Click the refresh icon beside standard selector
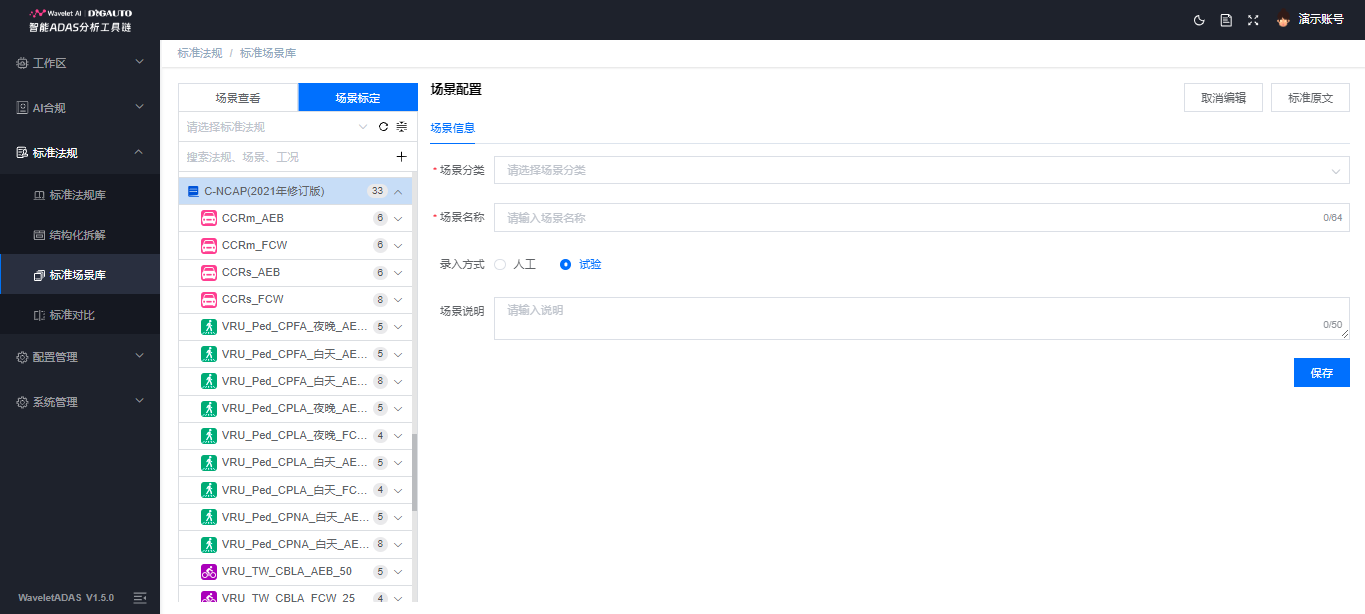Image resolution: width=1365 pixels, height=614 pixels. coord(383,127)
